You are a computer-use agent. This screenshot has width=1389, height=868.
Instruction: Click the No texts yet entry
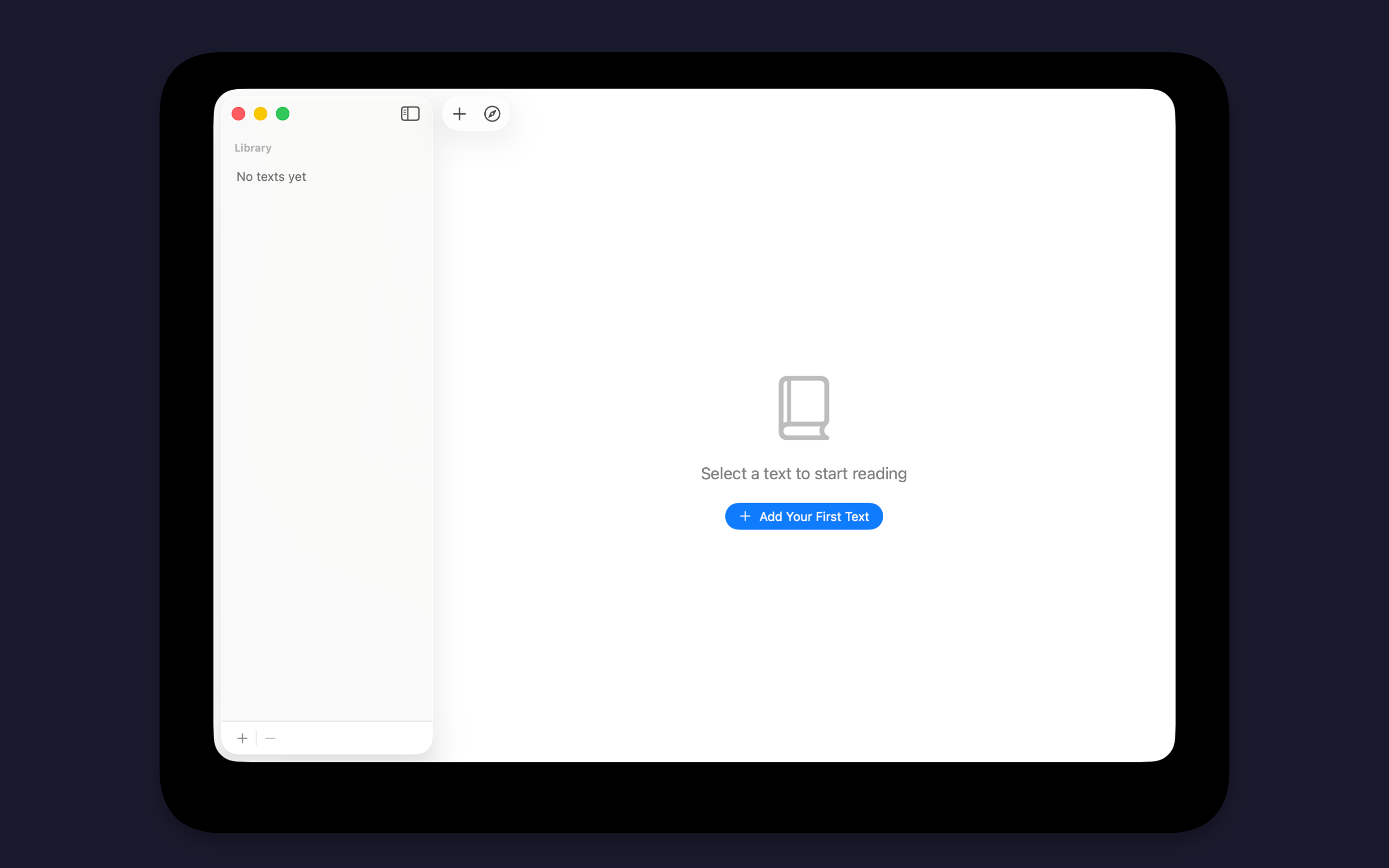pyautogui.click(x=271, y=176)
